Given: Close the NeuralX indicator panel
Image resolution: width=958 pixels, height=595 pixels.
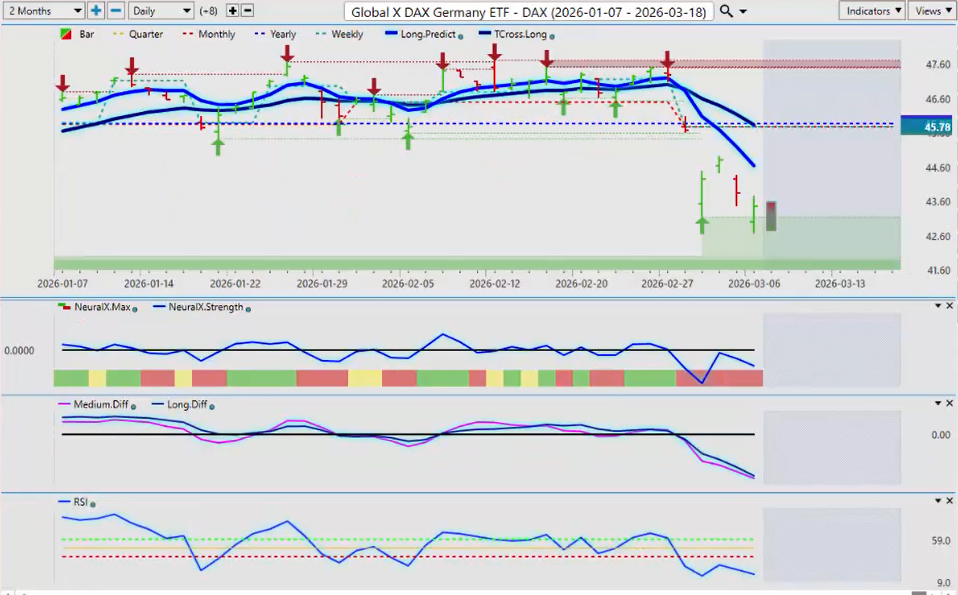Looking at the screenshot, I should (949, 305).
